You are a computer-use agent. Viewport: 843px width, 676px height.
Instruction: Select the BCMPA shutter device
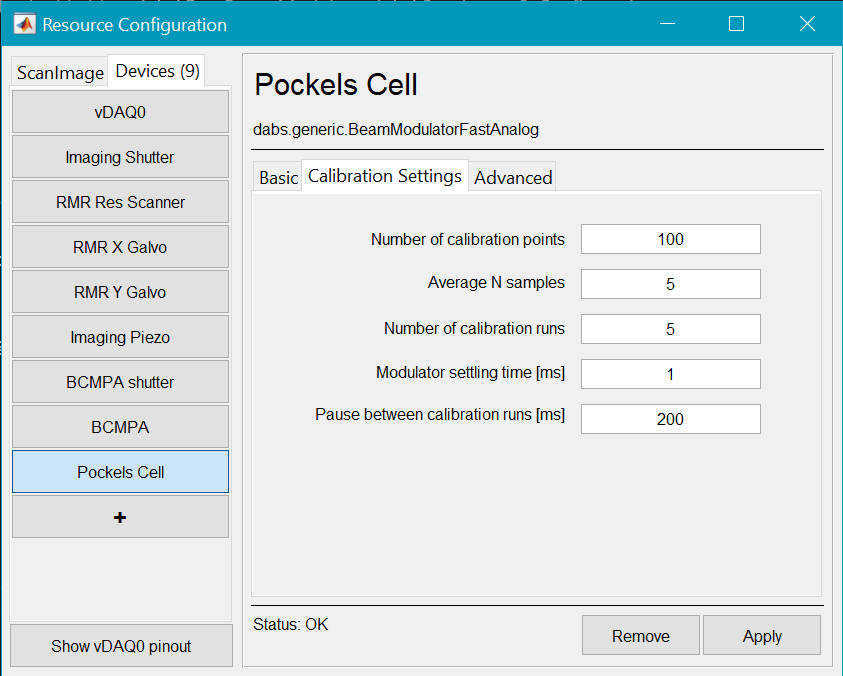tap(120, 382)
